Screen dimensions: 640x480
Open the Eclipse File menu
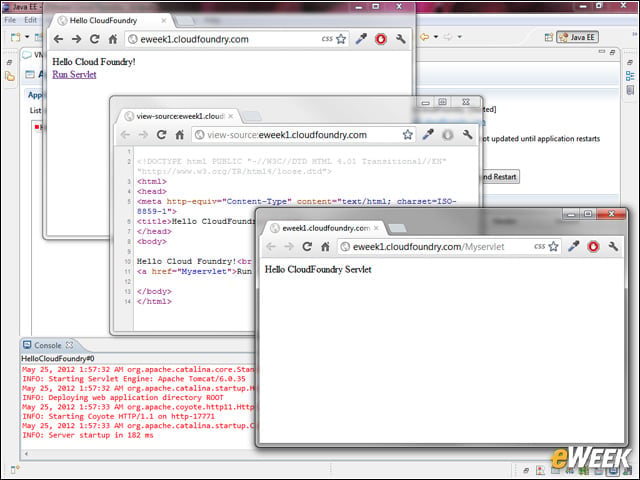click(10, 20)
